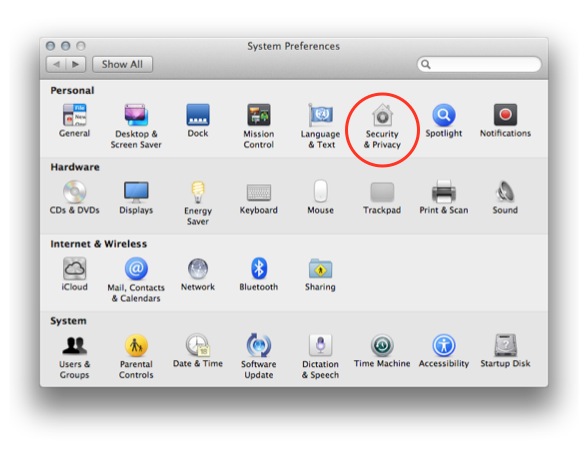The image size is (588, 458).
Task: Click the System Preferences search field
Action: [479, 65]
